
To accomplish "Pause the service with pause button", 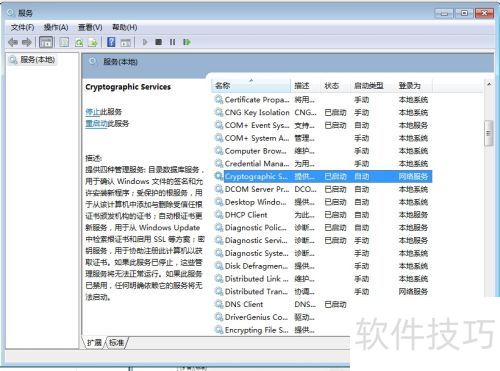I will [172, 42].
